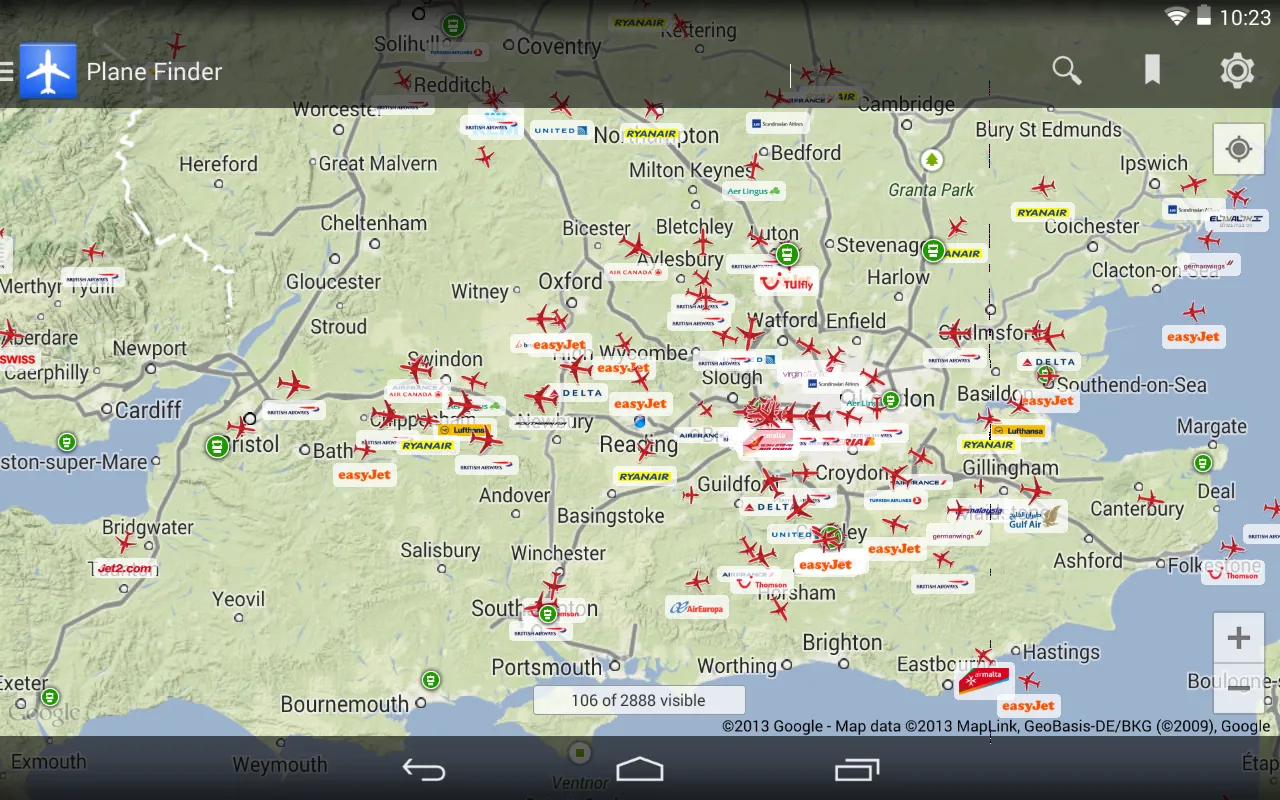The width and height of the screenshot is (1280, 800).
Task: Select the DELTA label above Southend-on-Sea
Action: click(x=1049, y=361)
